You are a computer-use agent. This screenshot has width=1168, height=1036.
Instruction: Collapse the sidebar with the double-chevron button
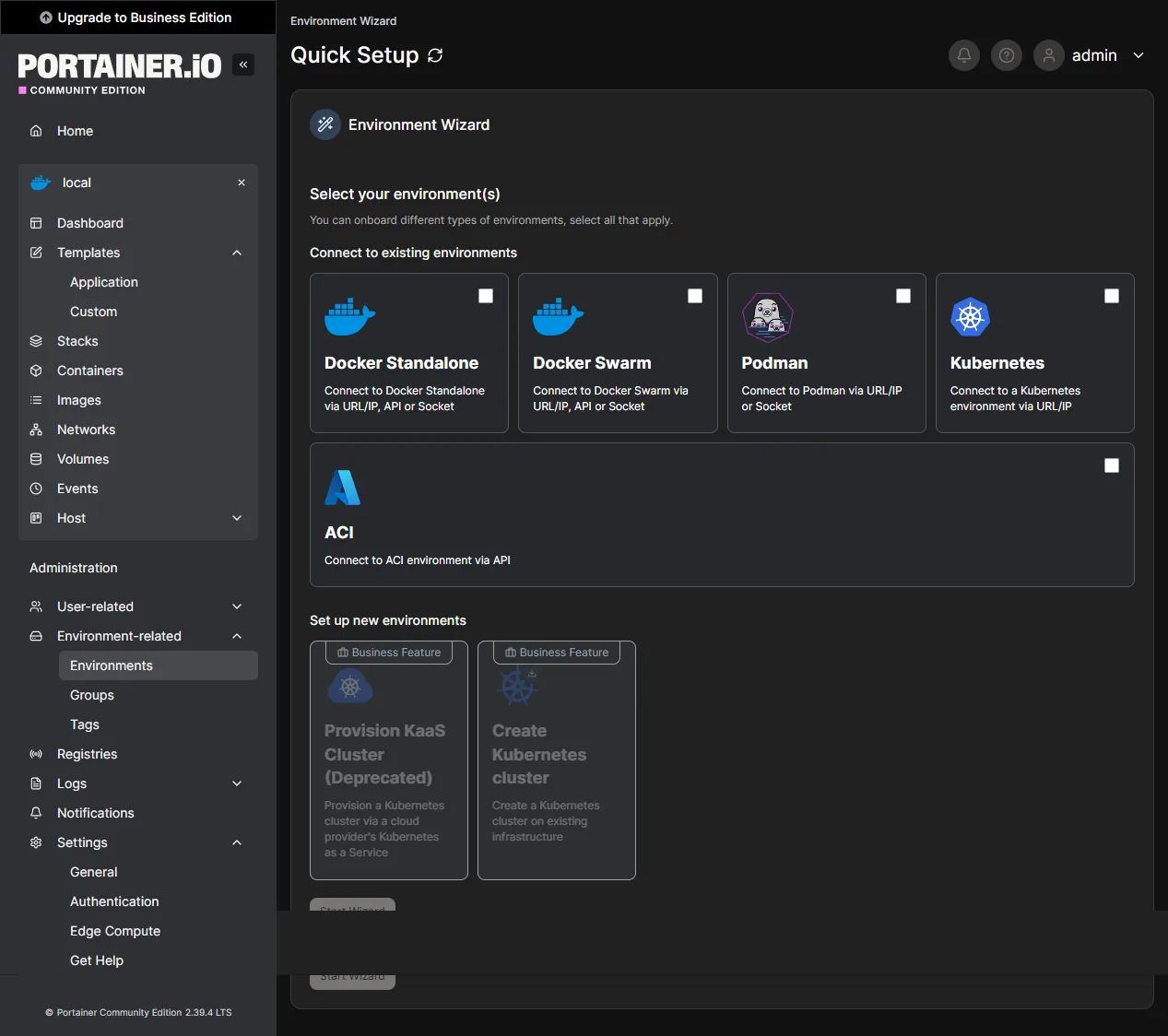click(243, 65)
